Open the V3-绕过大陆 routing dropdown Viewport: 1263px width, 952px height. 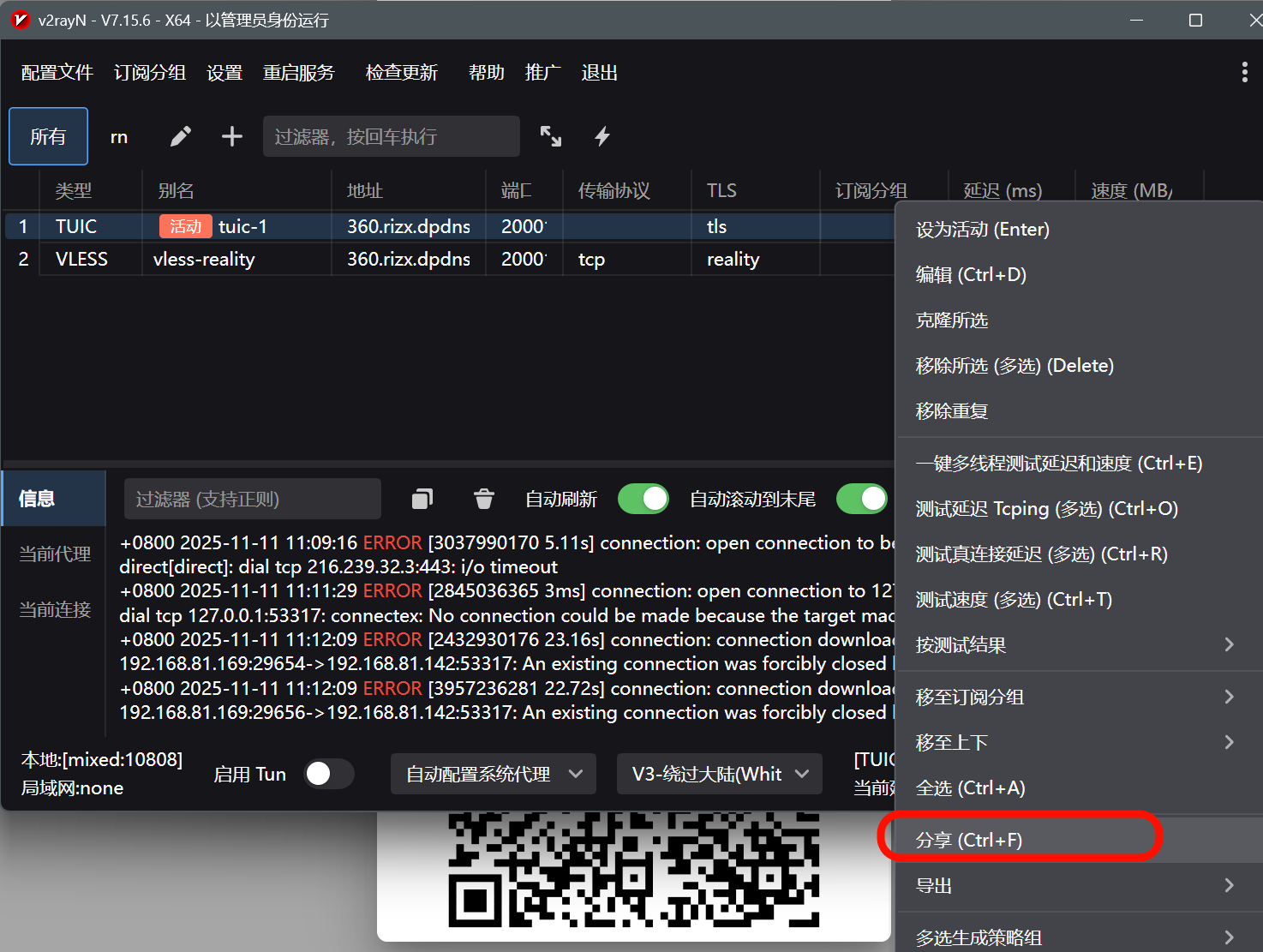pos(719,774)
